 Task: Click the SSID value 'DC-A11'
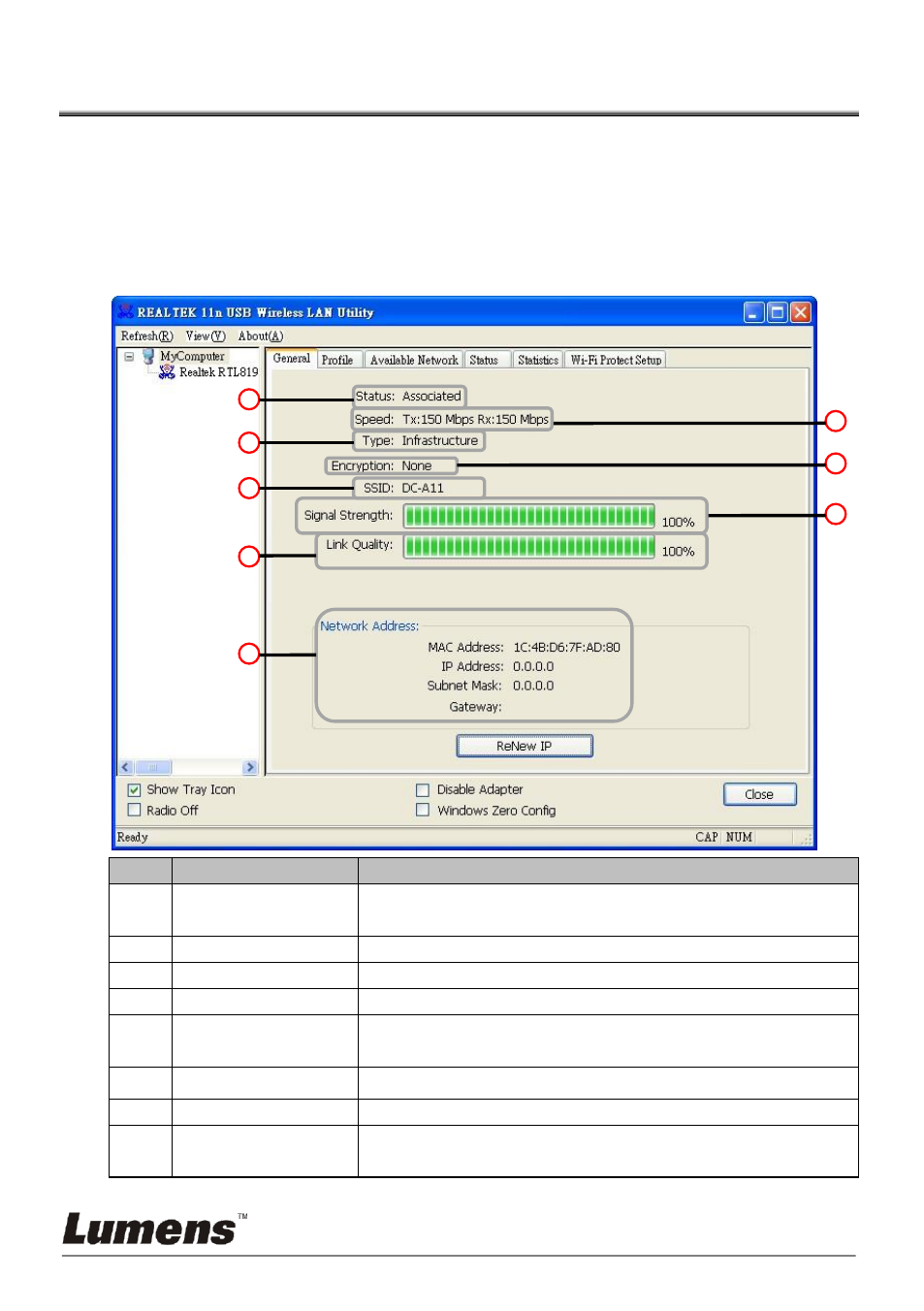pyautogui.click(x=423, y=488)
